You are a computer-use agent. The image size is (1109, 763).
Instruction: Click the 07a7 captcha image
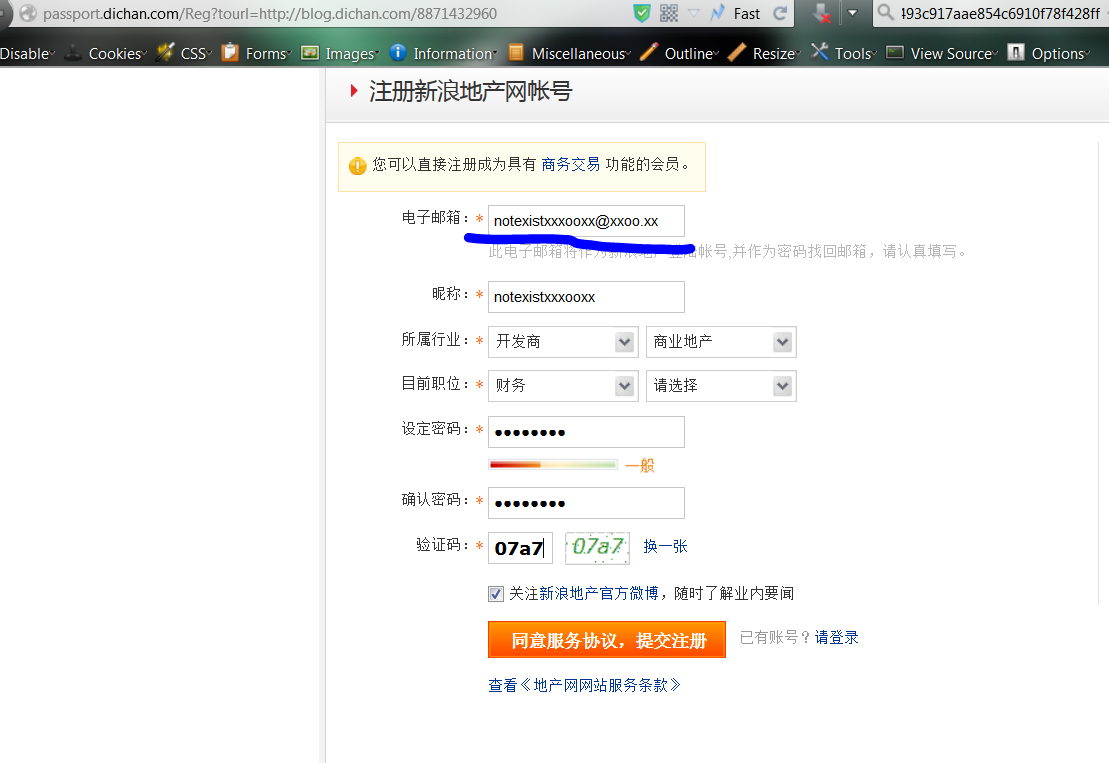[597, 548]
